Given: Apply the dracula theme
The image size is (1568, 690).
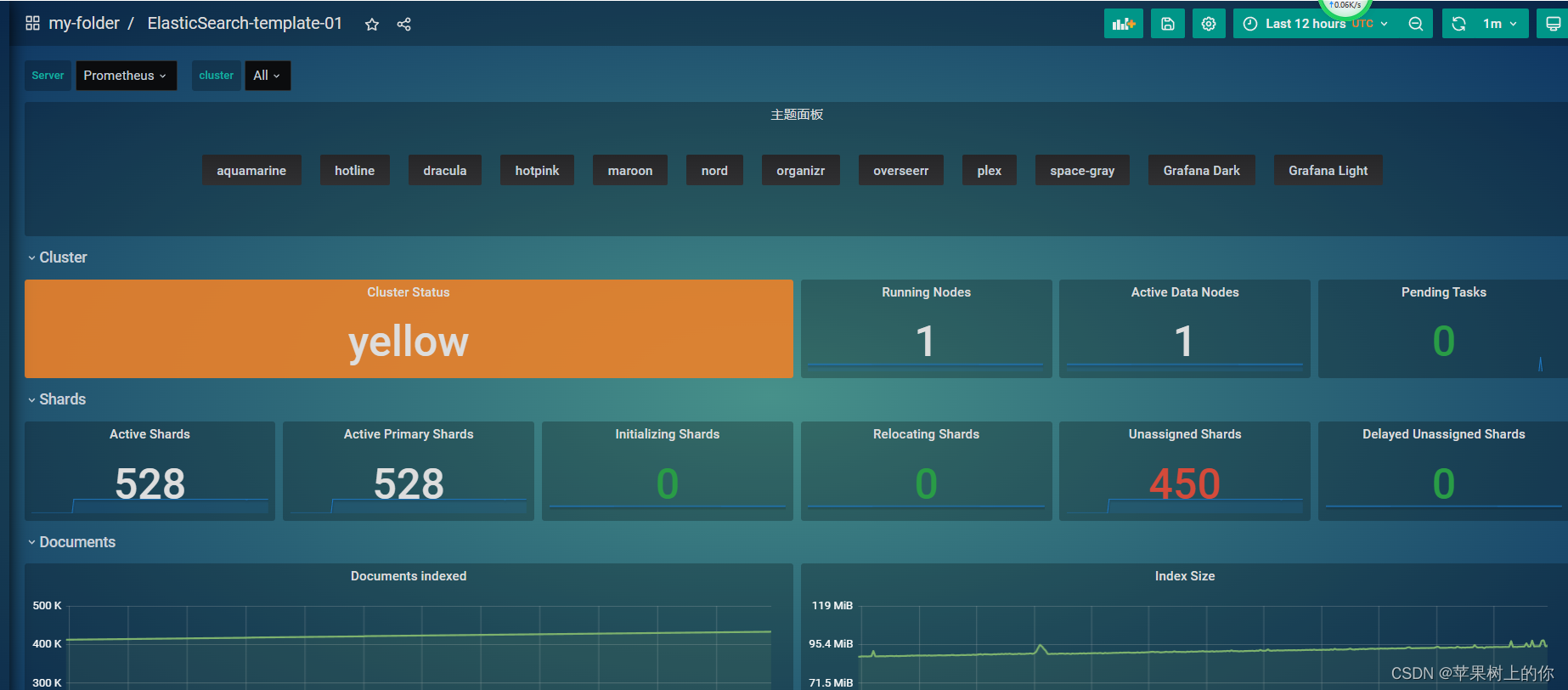Looking at the screenshot, I should pos(445,171).
